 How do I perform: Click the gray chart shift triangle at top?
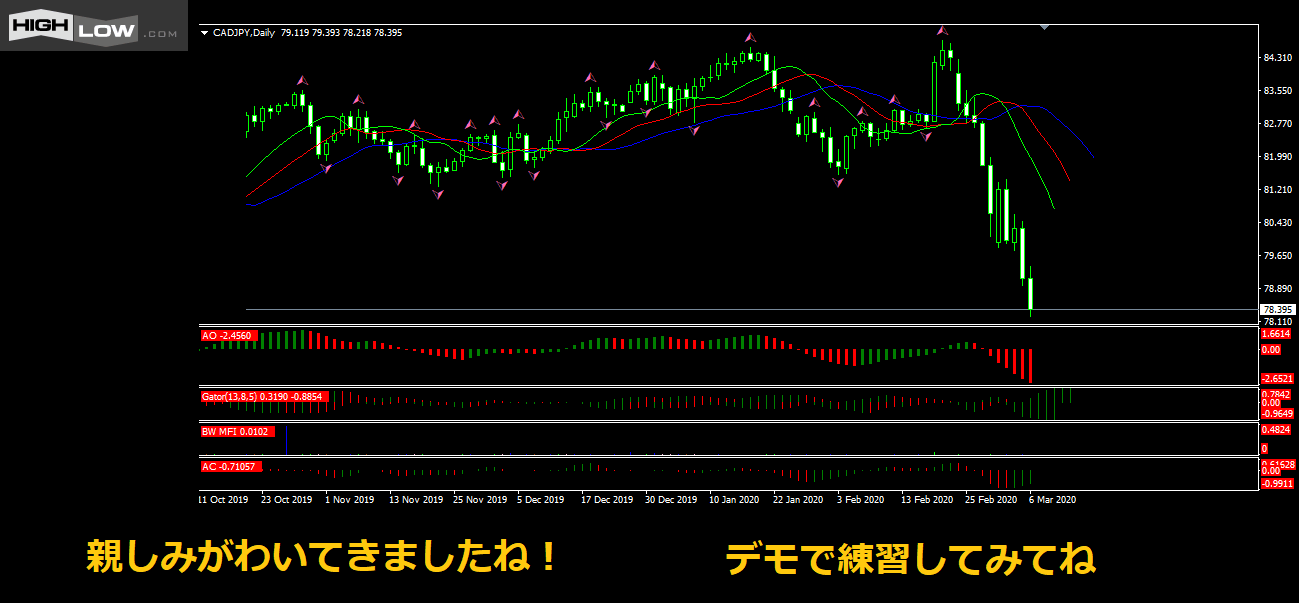click(x=1044, y=27)
